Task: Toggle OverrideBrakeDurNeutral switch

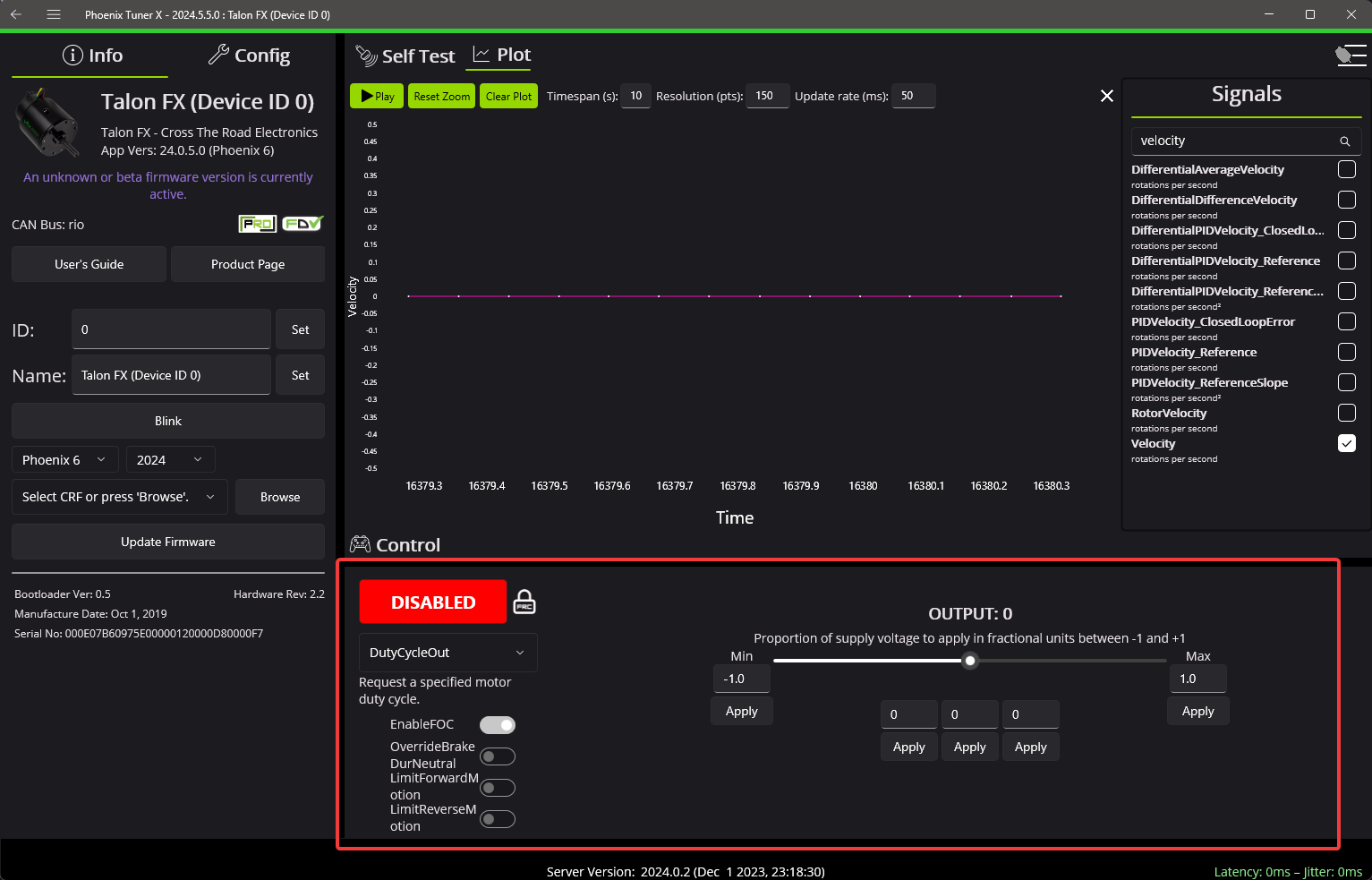Action: [x=498, y=756]
